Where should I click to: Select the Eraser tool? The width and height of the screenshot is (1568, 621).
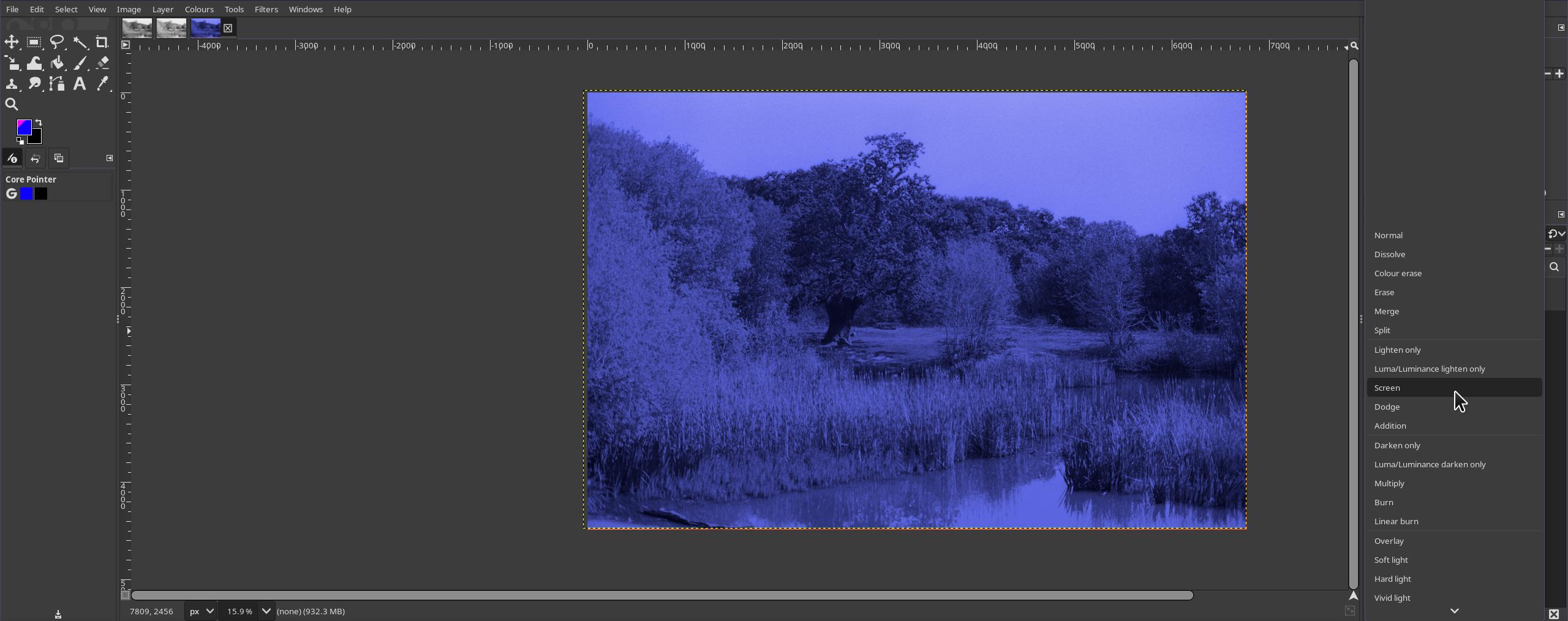point(102,63)
